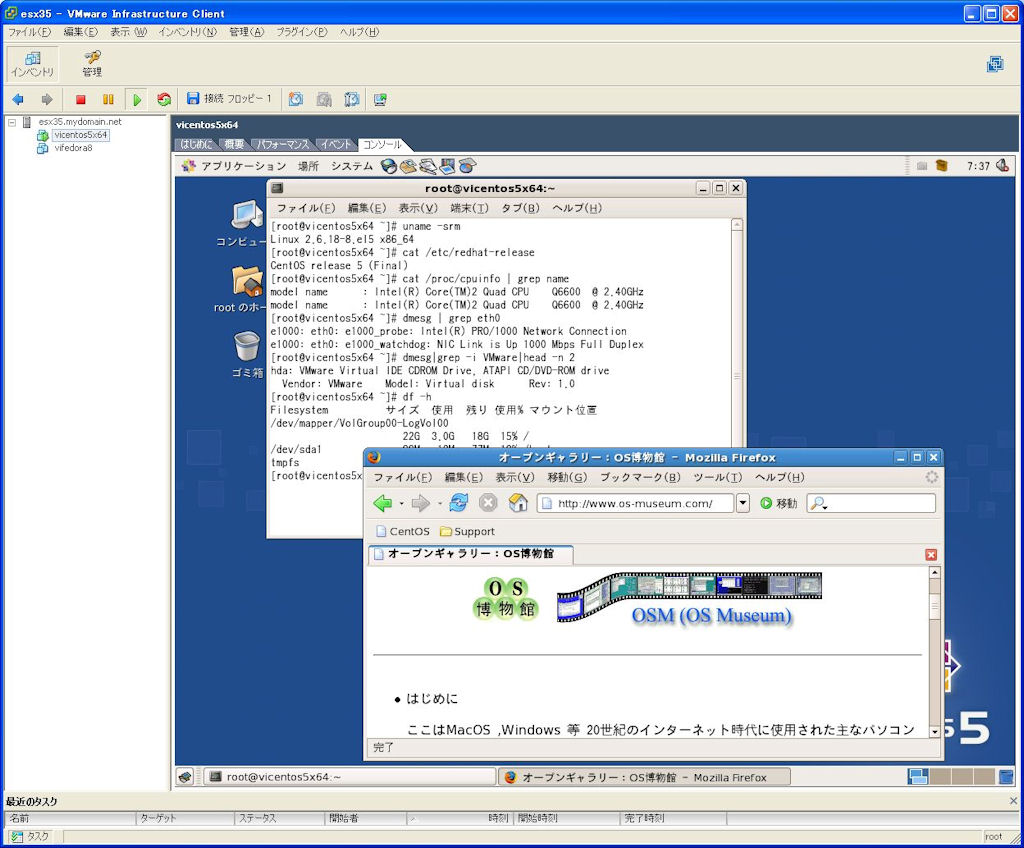The image size is (1024, 848).
Task: Switch to the 概要 tab
Action: click(233, 144)
